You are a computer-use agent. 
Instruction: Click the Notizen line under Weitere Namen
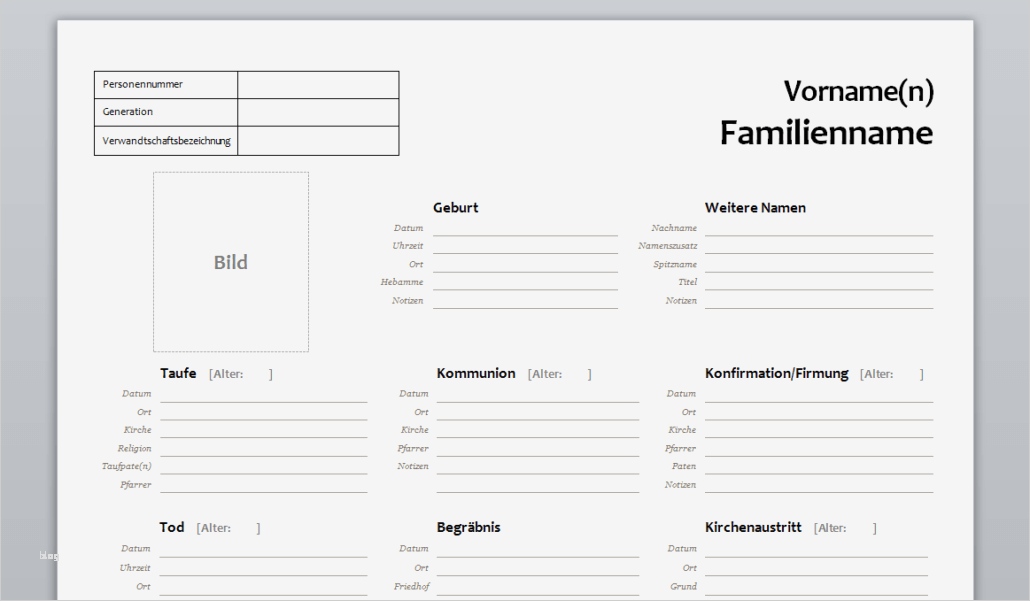tap(818, 301)
